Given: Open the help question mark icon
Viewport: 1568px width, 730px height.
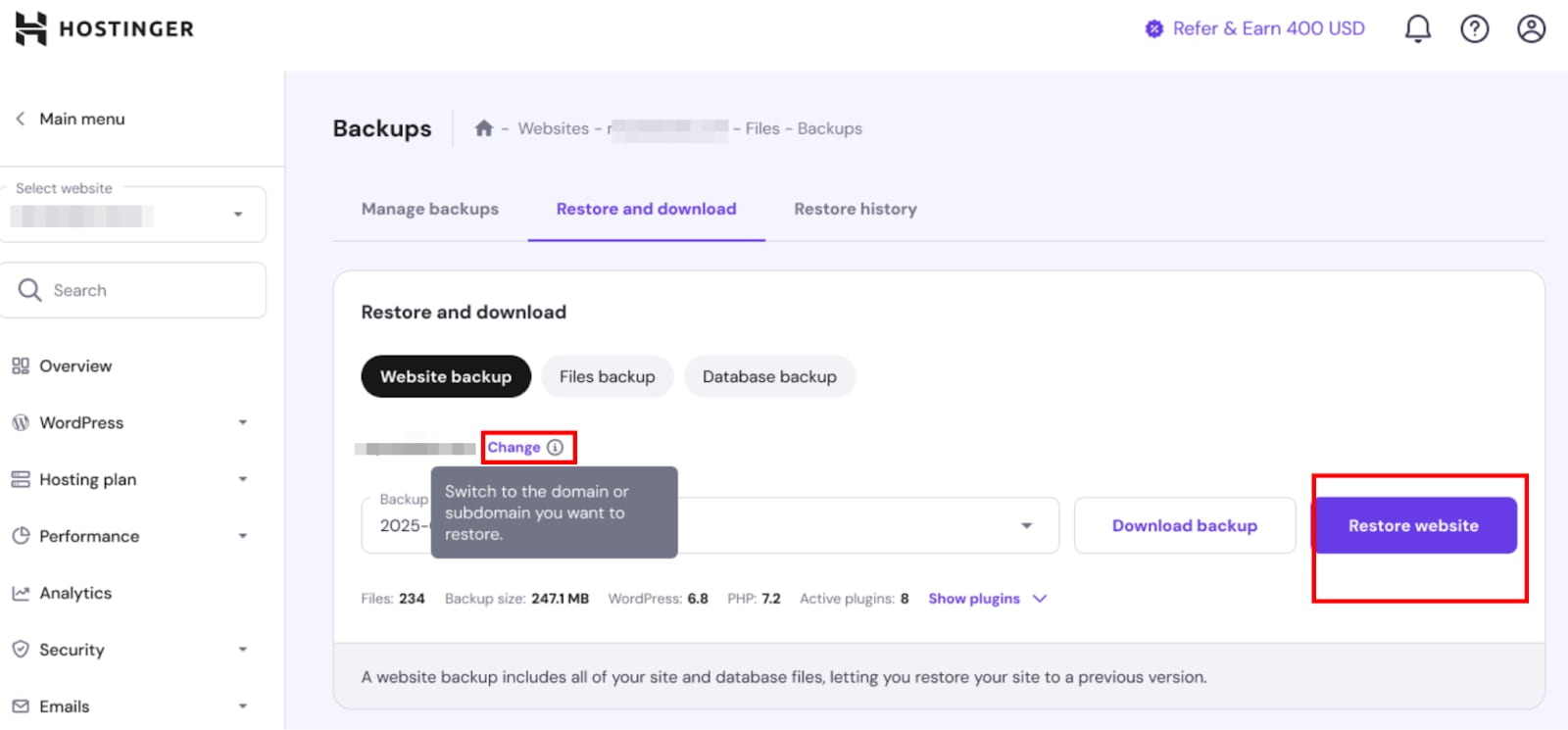Looking at the screenshot, I should pyautogui.click(x=1474, y=29).
